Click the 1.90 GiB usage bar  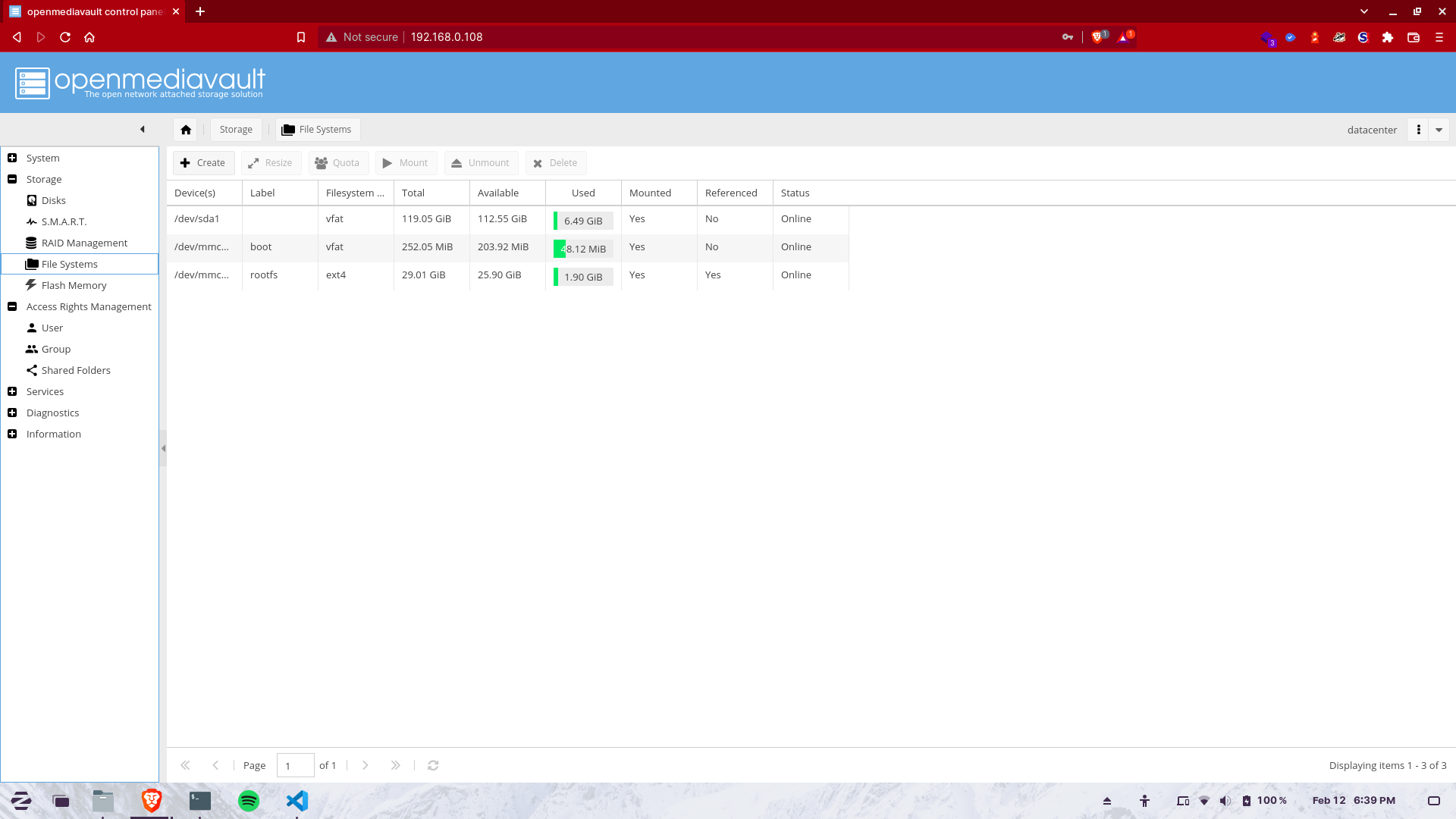[x=583, y=277]
